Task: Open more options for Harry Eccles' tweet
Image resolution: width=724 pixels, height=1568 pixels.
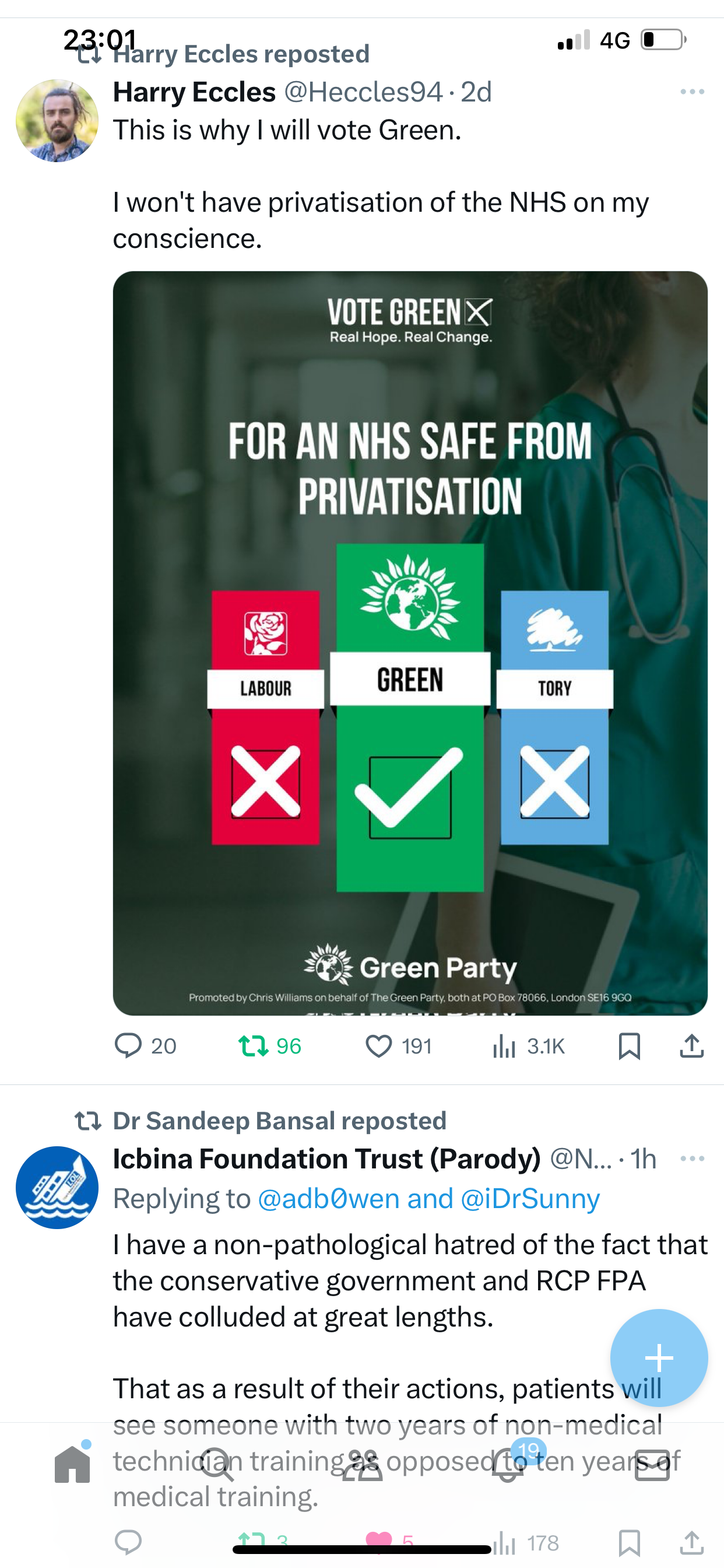Action: click(693, 92)
